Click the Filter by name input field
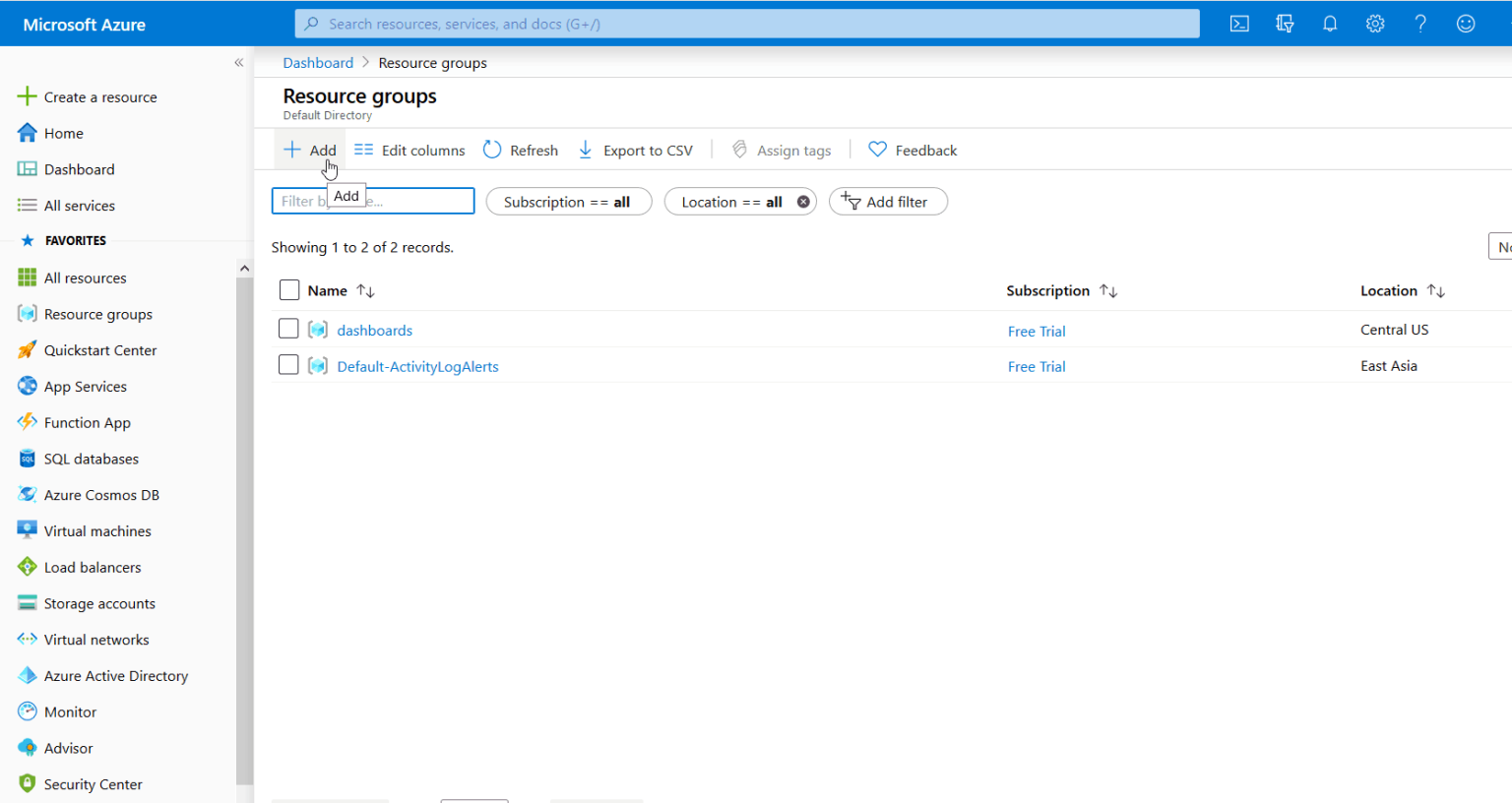1512x803 pixels. pos(373,202)
